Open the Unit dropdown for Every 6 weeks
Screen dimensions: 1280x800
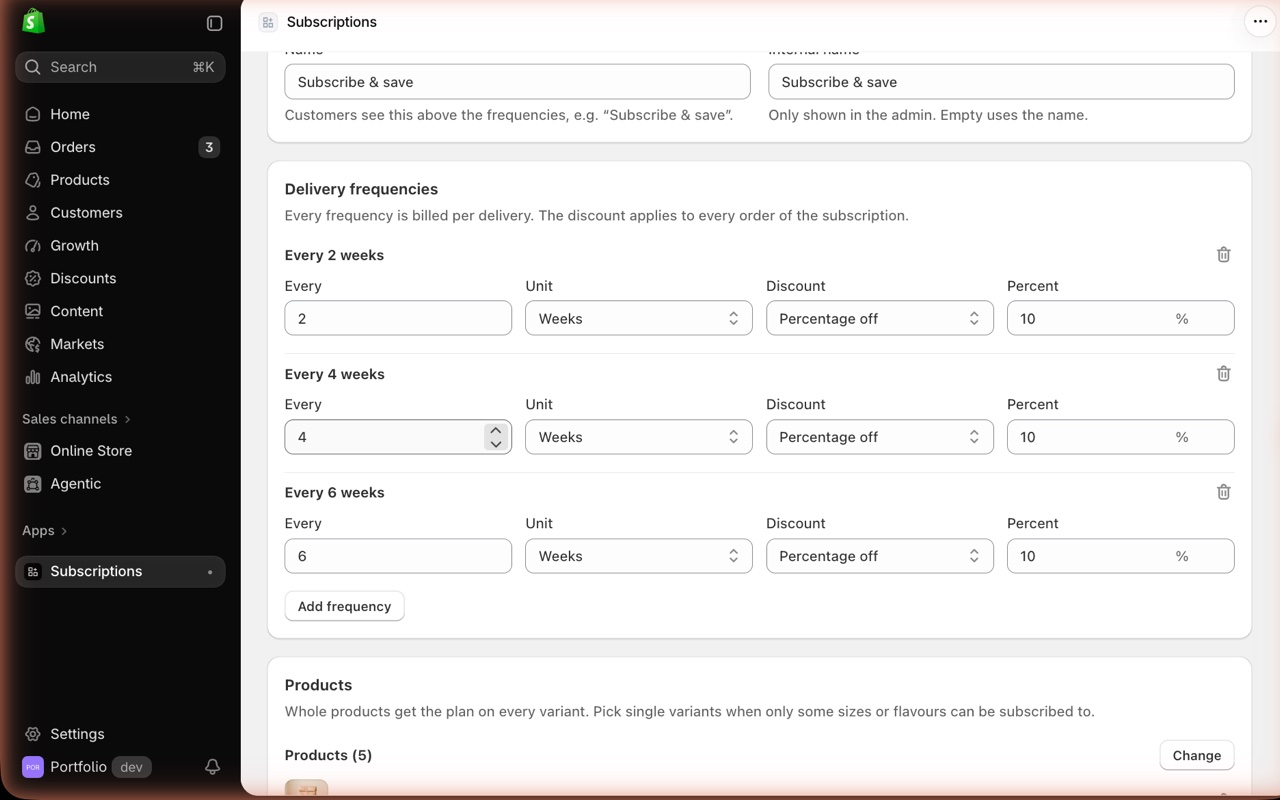coord(639,556)
